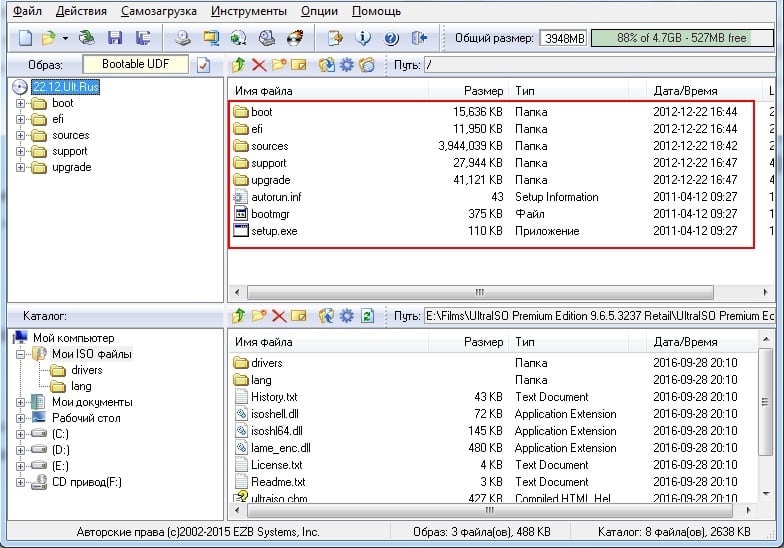The height and width of the screenshot is (548, 784).
Task: Open the Самозагрузка menu
Action: click(159, 11)
